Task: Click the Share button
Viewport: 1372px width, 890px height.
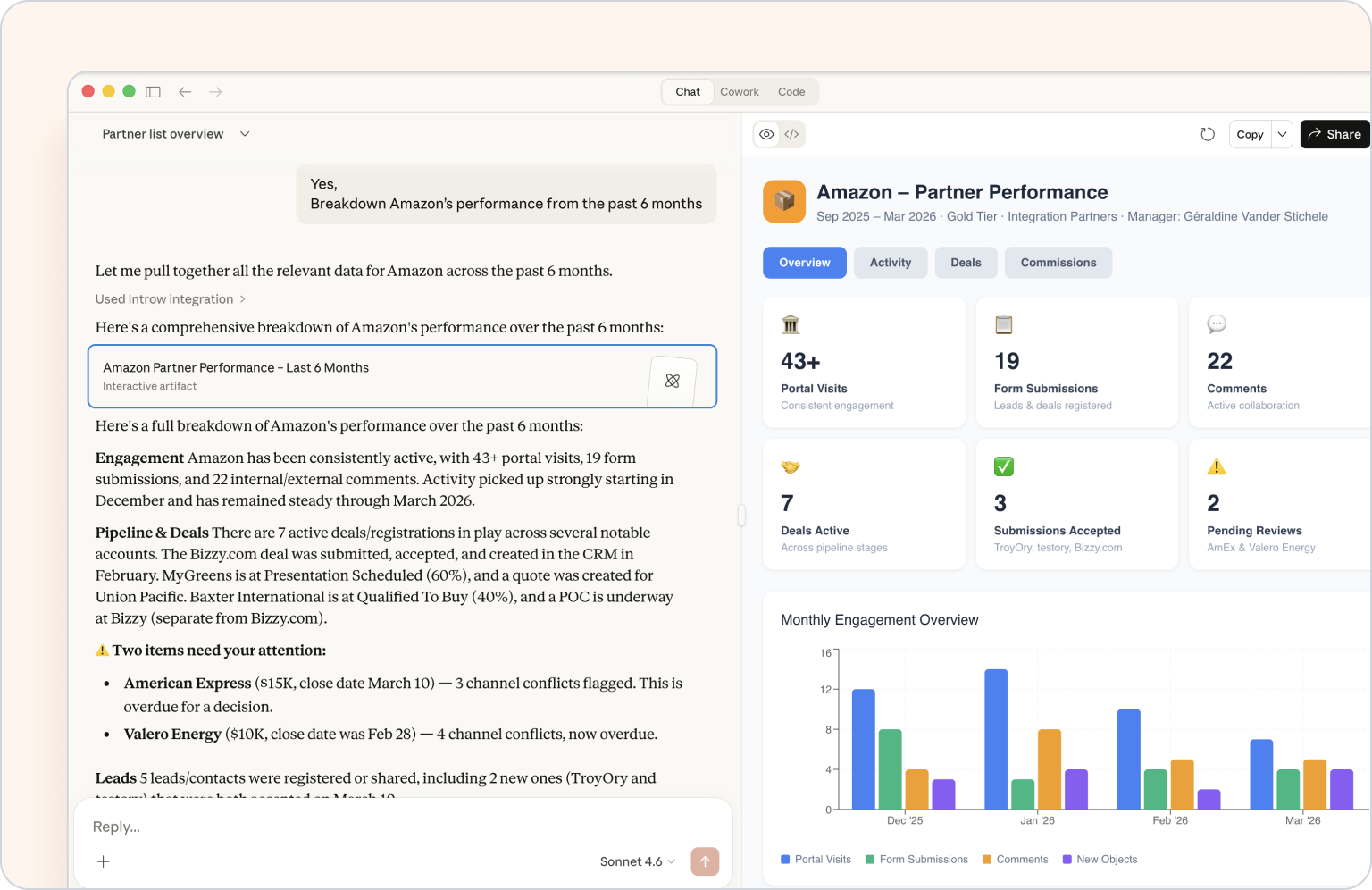Action: (1334, 133)
